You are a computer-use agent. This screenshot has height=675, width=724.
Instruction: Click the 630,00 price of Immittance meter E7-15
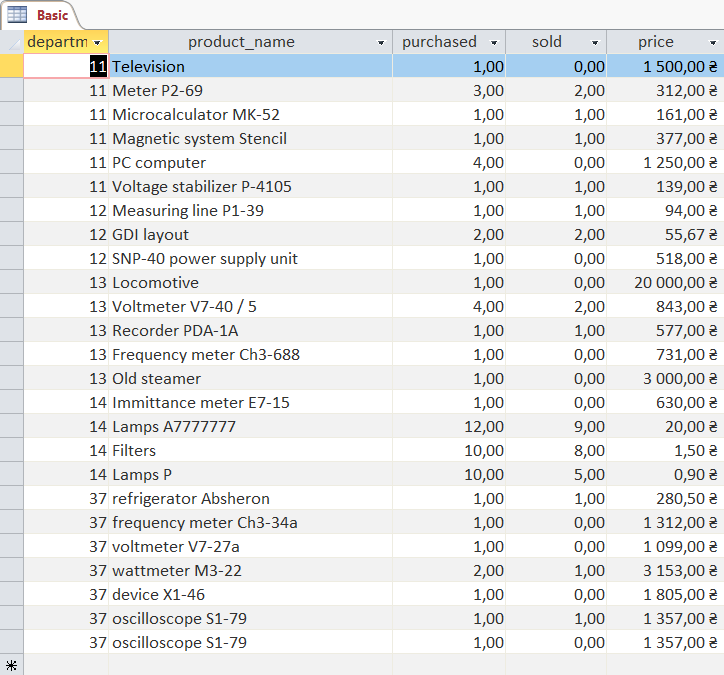(x=665, y=402)
